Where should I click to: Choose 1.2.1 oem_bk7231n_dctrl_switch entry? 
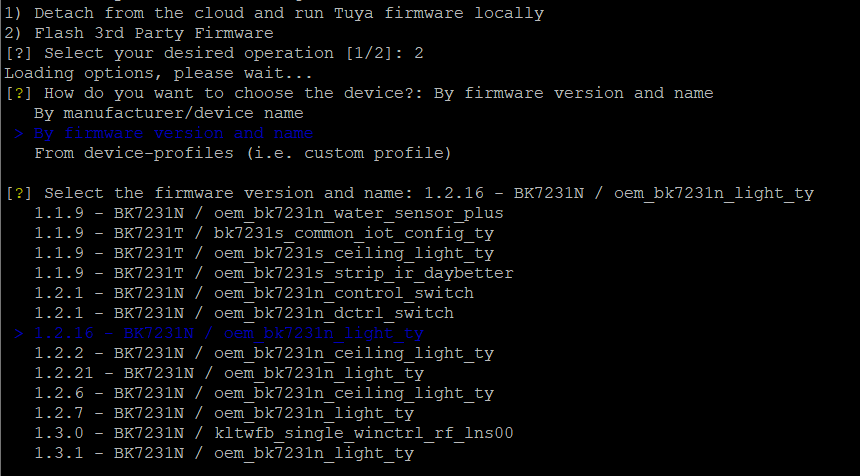tap(244, 313)
